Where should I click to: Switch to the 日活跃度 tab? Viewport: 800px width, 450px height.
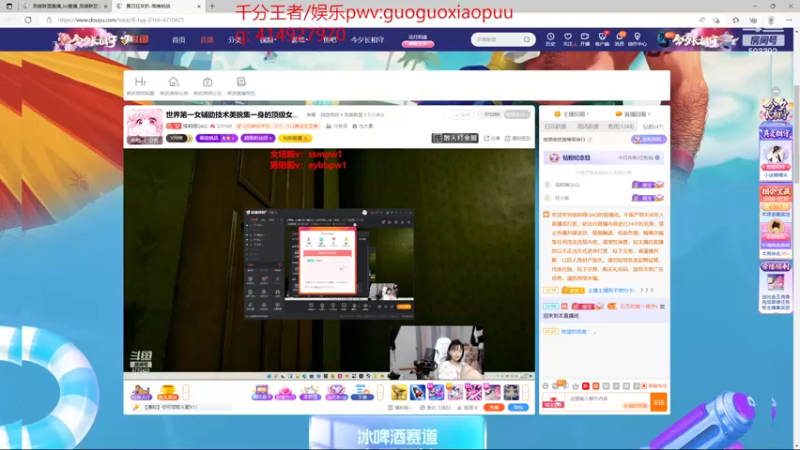point(556,126)
